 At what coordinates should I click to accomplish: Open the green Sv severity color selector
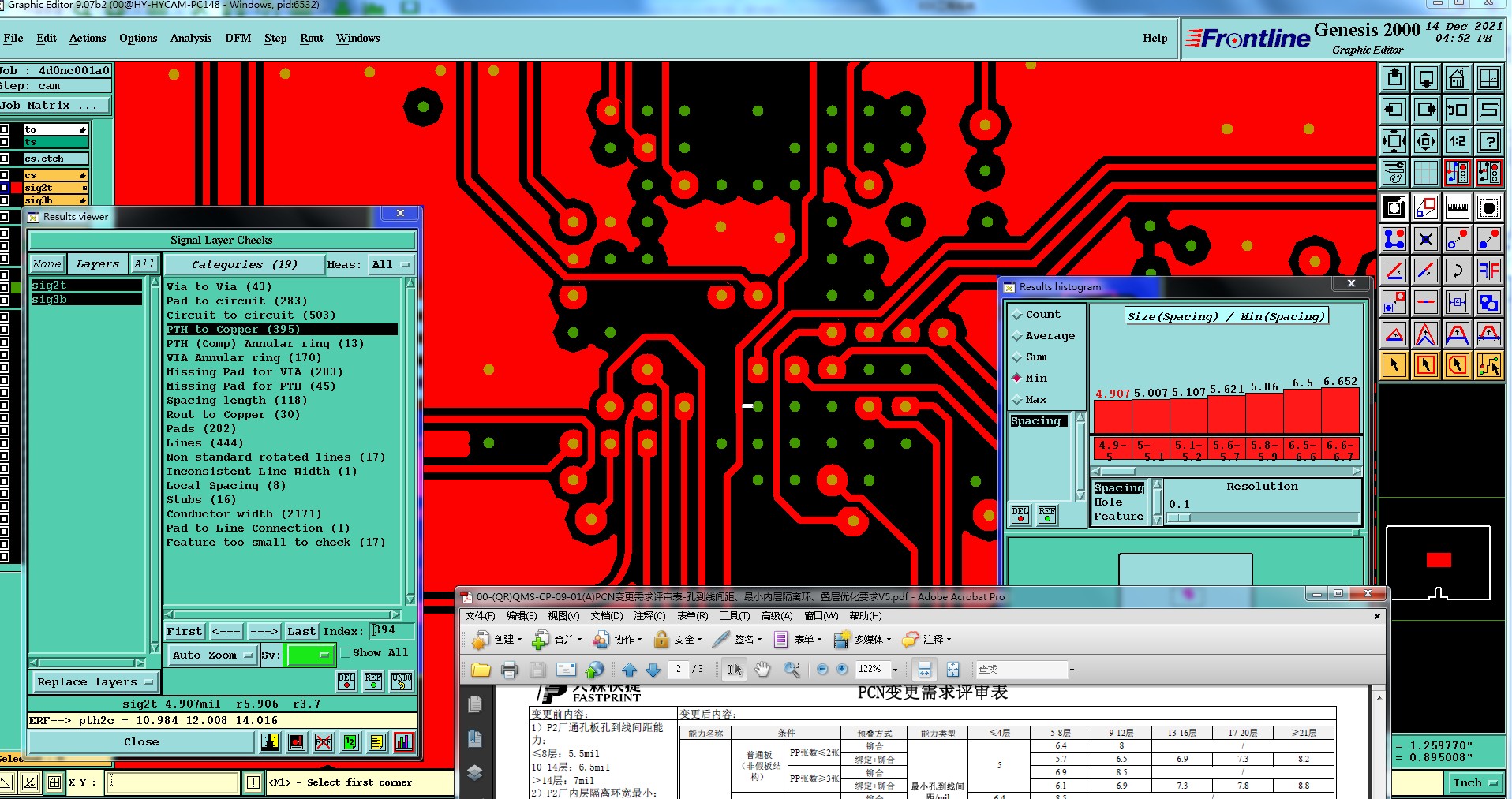point(310,655)
